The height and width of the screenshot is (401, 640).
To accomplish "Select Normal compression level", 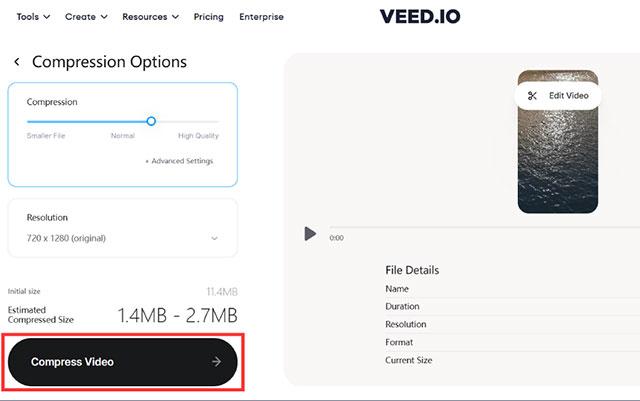I will 122,136.
